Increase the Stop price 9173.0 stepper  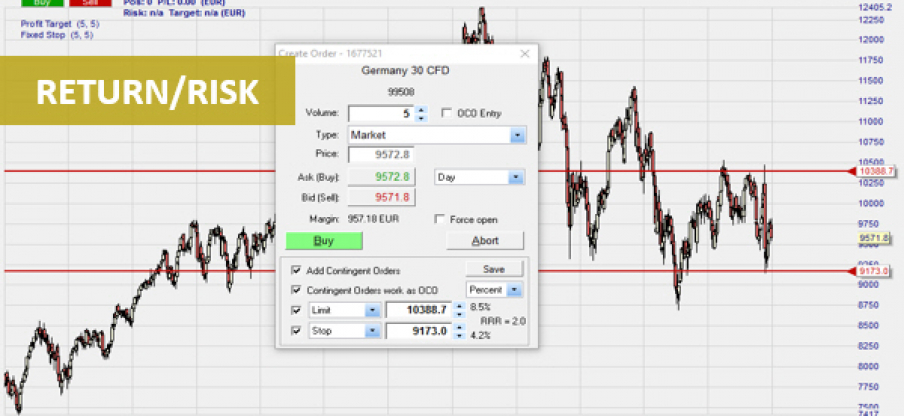459,327
